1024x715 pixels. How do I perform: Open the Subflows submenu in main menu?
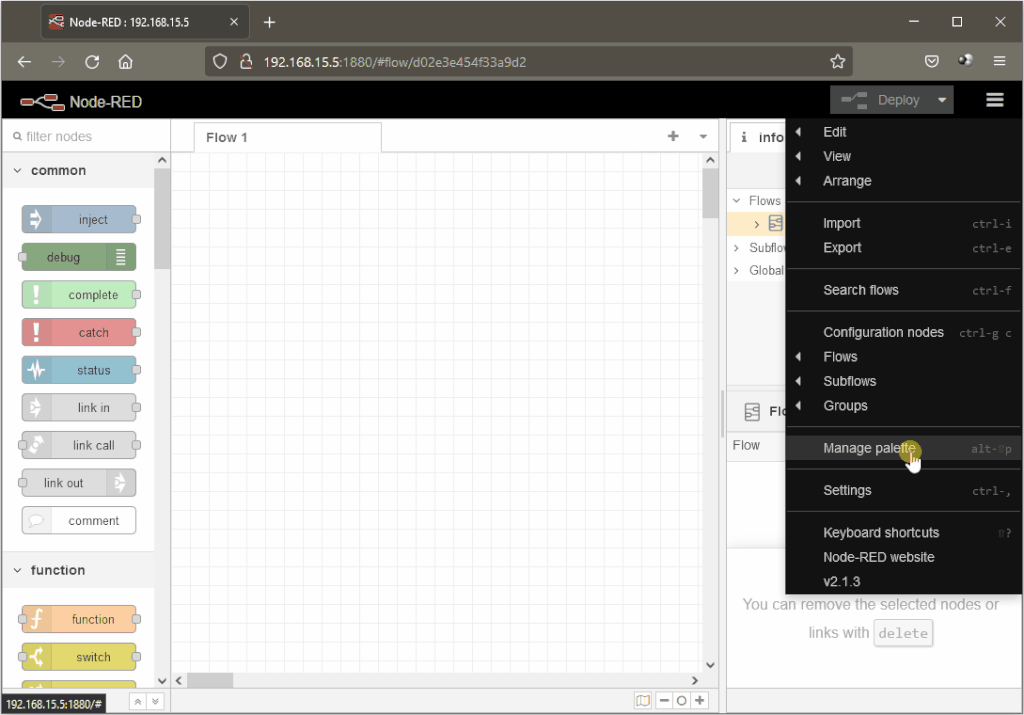(904, 381)
